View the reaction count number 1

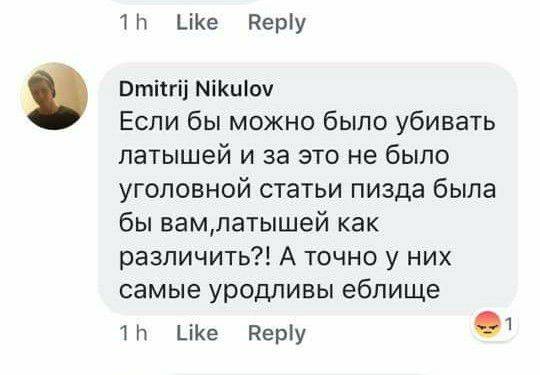pos(509,324)
